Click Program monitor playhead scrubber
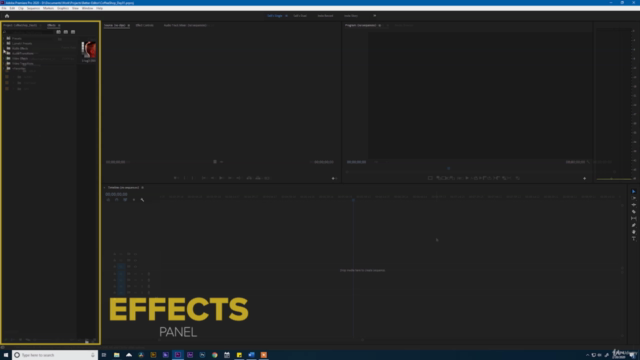Image resolution: width=640 pixels, height=360 pixels. tap(448, 168)
